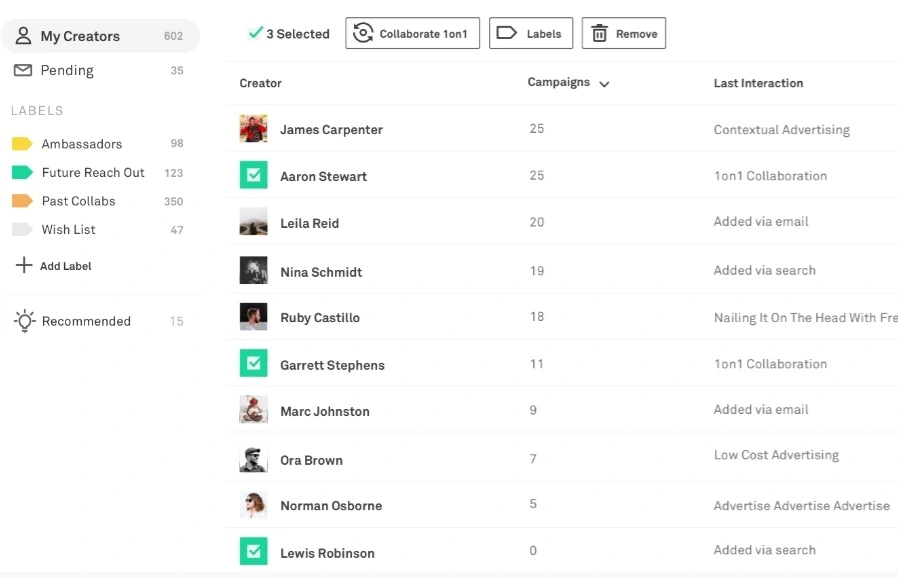Screen dimensions: 898x578
Task: Open the Pending list
Action: pos(100,70)
